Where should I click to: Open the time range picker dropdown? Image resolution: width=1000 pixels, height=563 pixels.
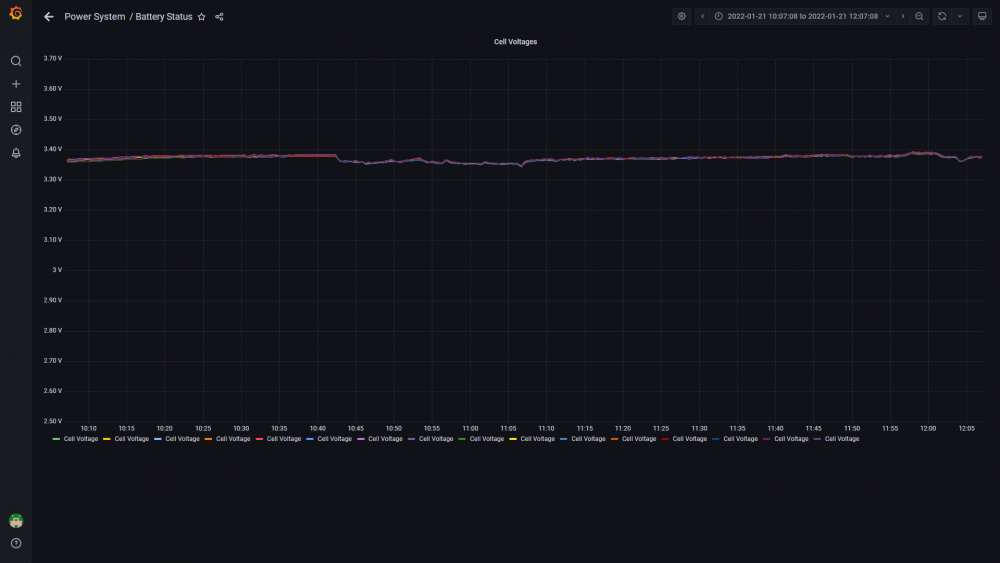802,17
